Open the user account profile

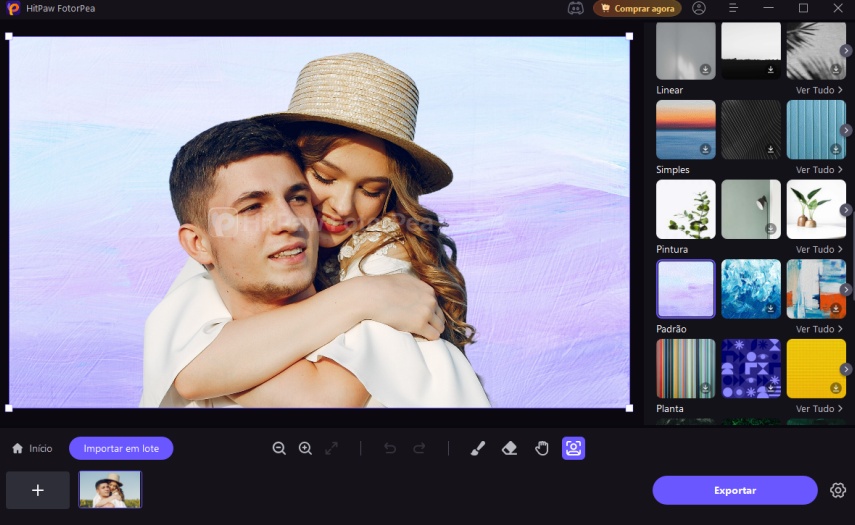698,8
